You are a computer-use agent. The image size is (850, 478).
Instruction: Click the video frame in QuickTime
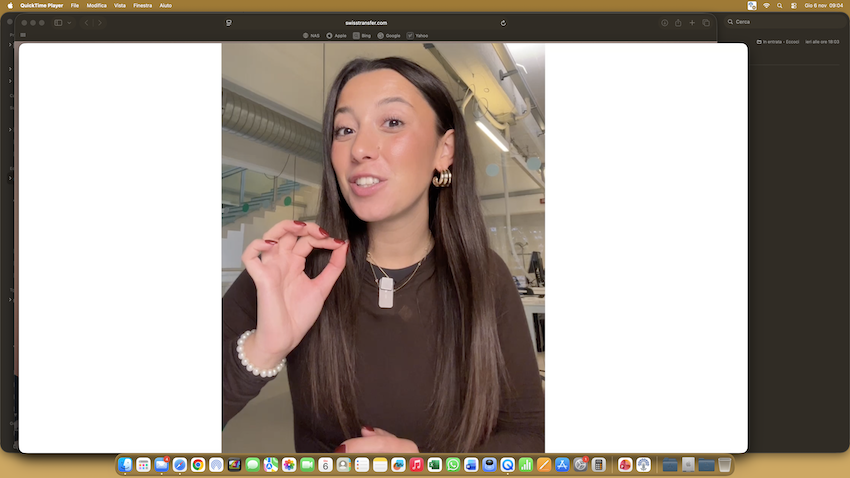383,248
